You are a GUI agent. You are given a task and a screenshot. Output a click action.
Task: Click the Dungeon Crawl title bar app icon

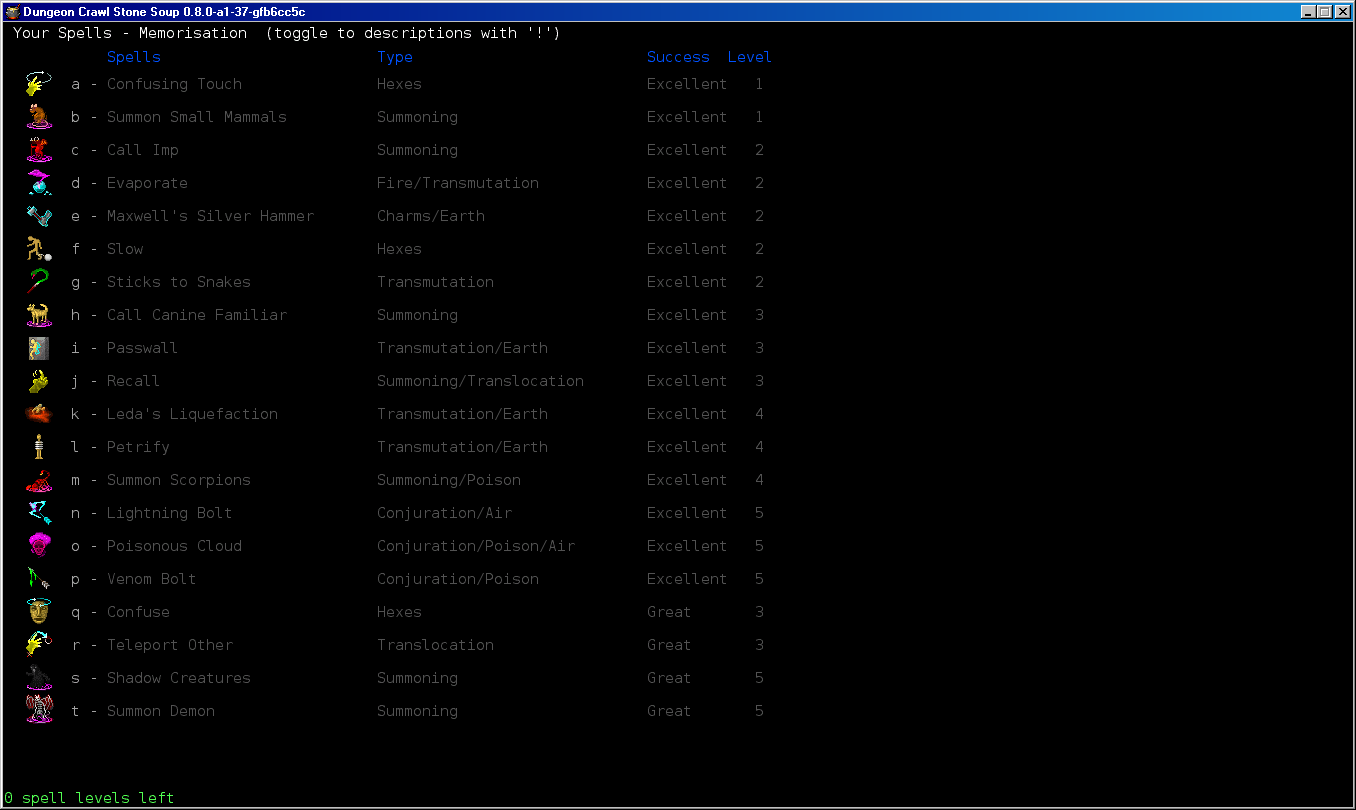click(x=12, y=12)
